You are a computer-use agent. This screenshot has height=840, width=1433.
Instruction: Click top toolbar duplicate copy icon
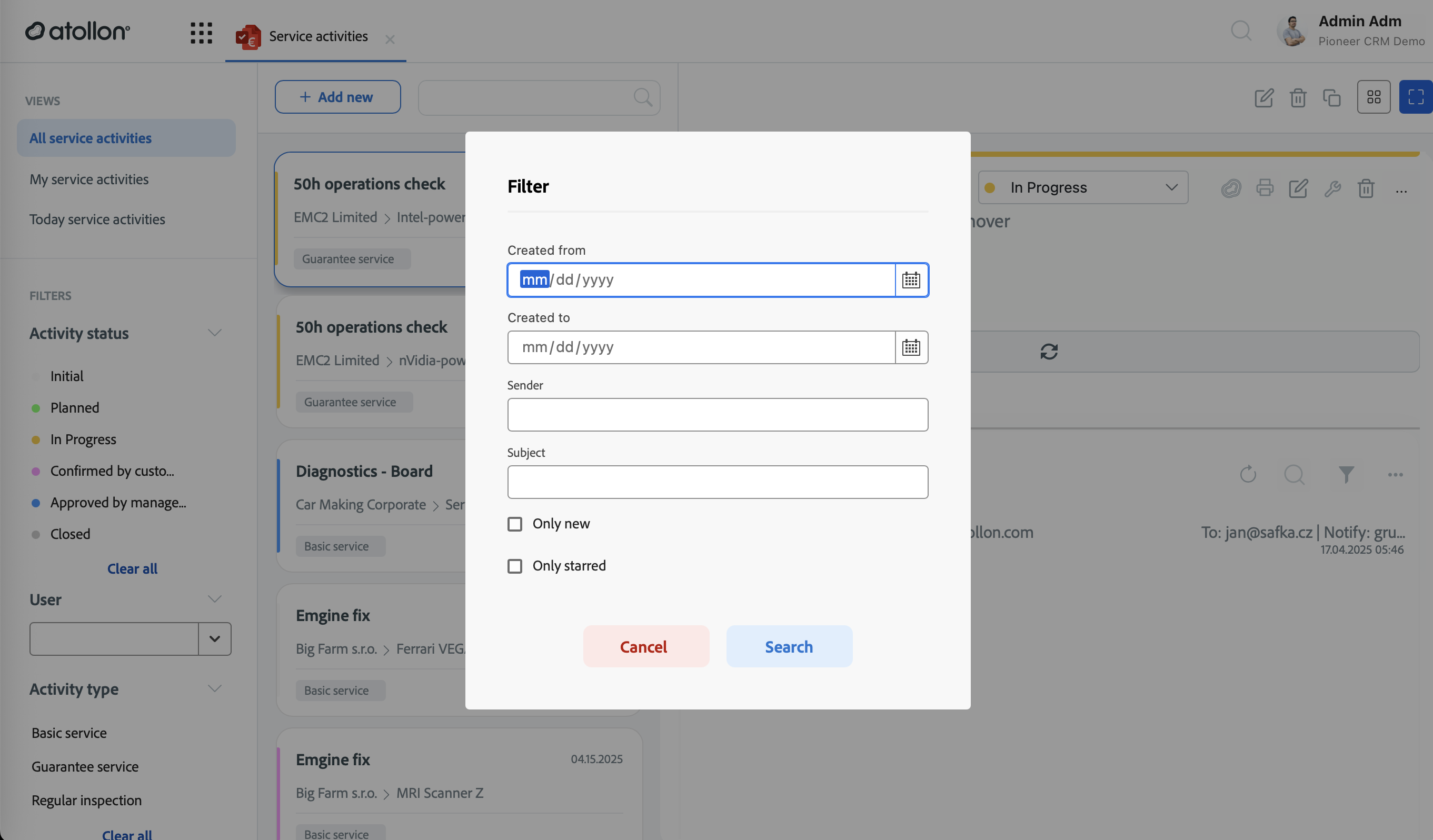point(1331,98)
